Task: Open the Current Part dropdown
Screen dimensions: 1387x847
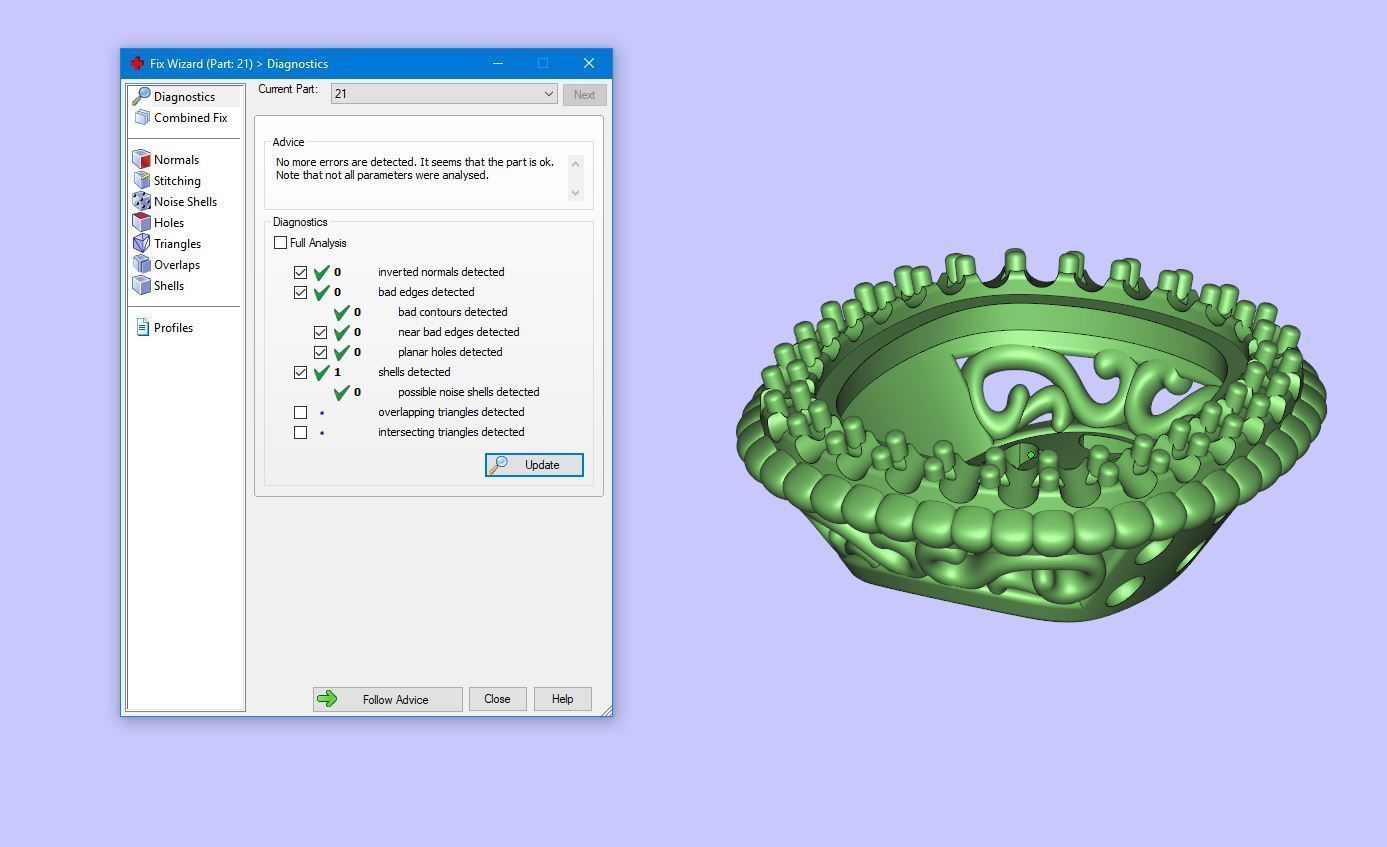Action: click(x=443, y=94)
